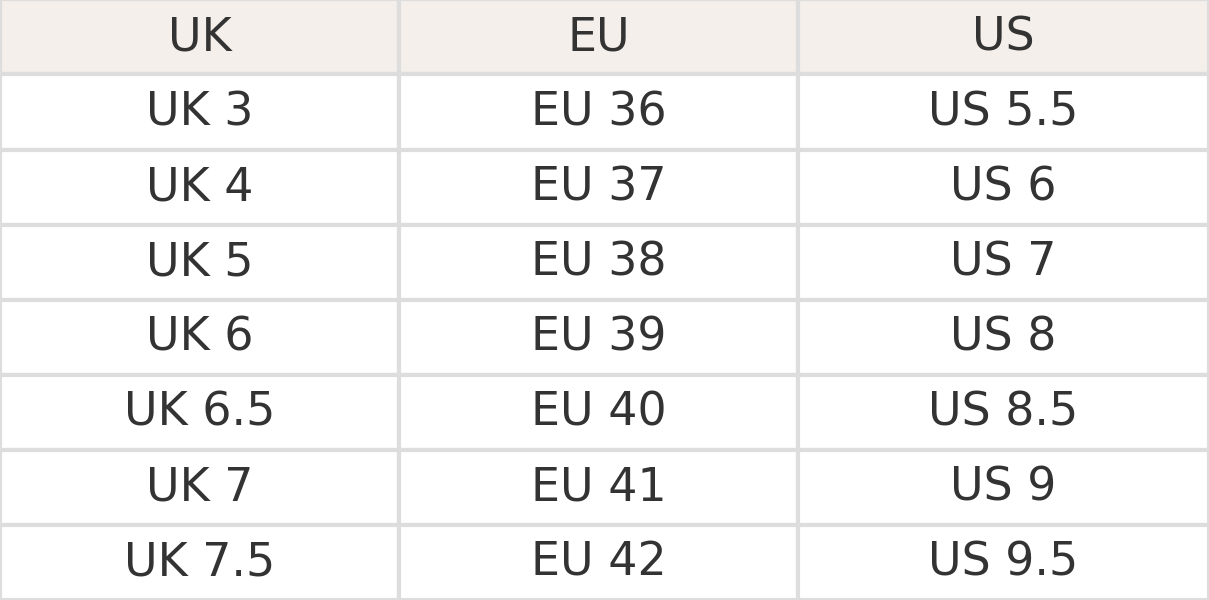Click the EU column header

point(598,37)
